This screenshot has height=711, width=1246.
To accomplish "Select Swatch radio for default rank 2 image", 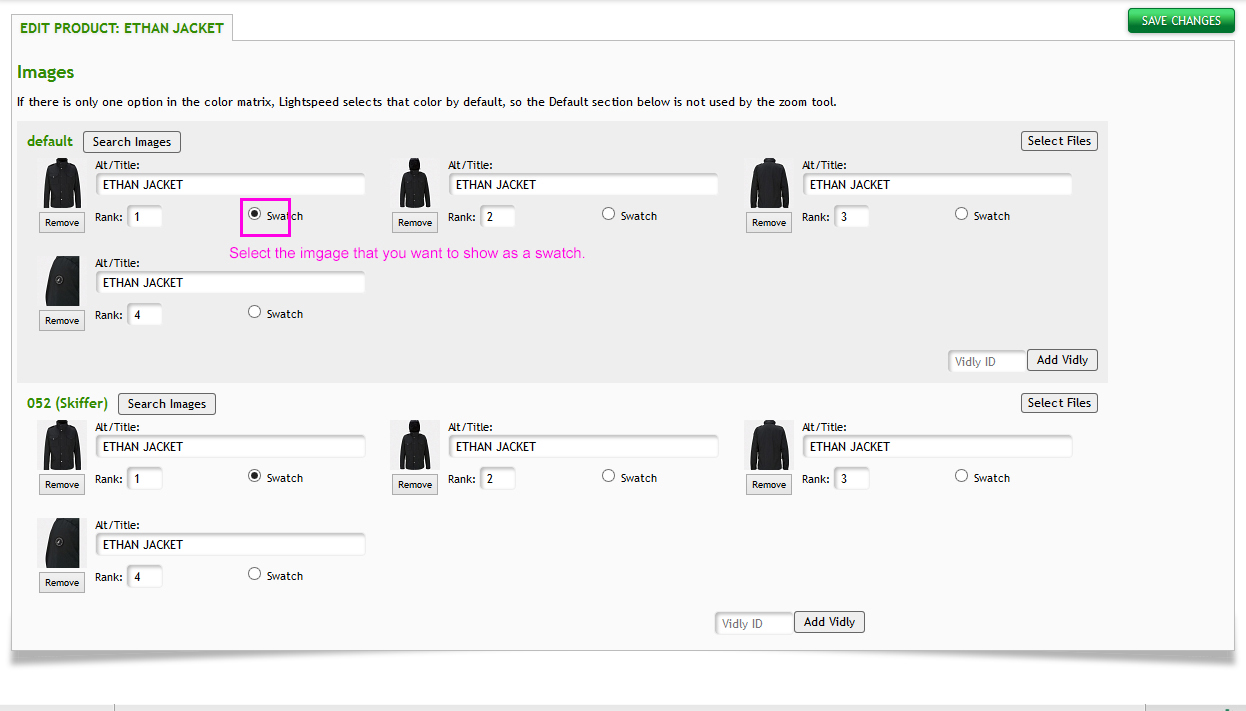I will pos(608,214).
